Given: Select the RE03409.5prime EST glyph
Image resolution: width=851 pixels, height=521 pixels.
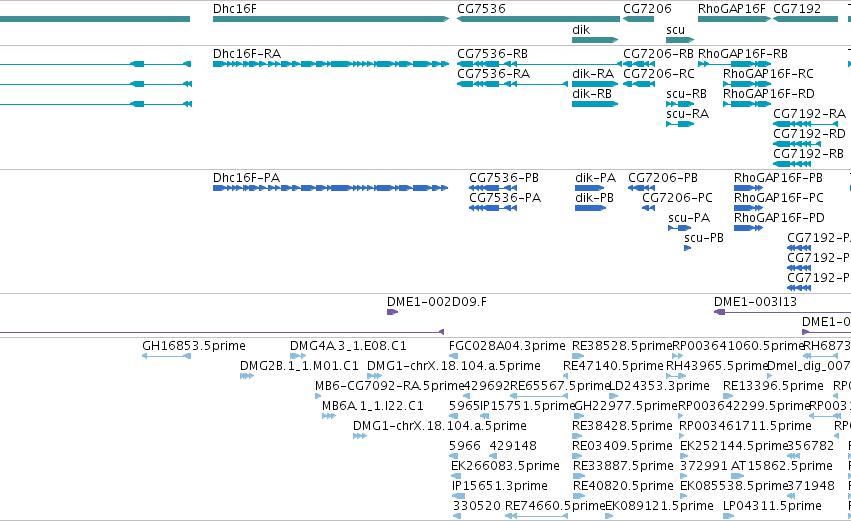Looking at the screenshot, I should (x=577, y=456).
